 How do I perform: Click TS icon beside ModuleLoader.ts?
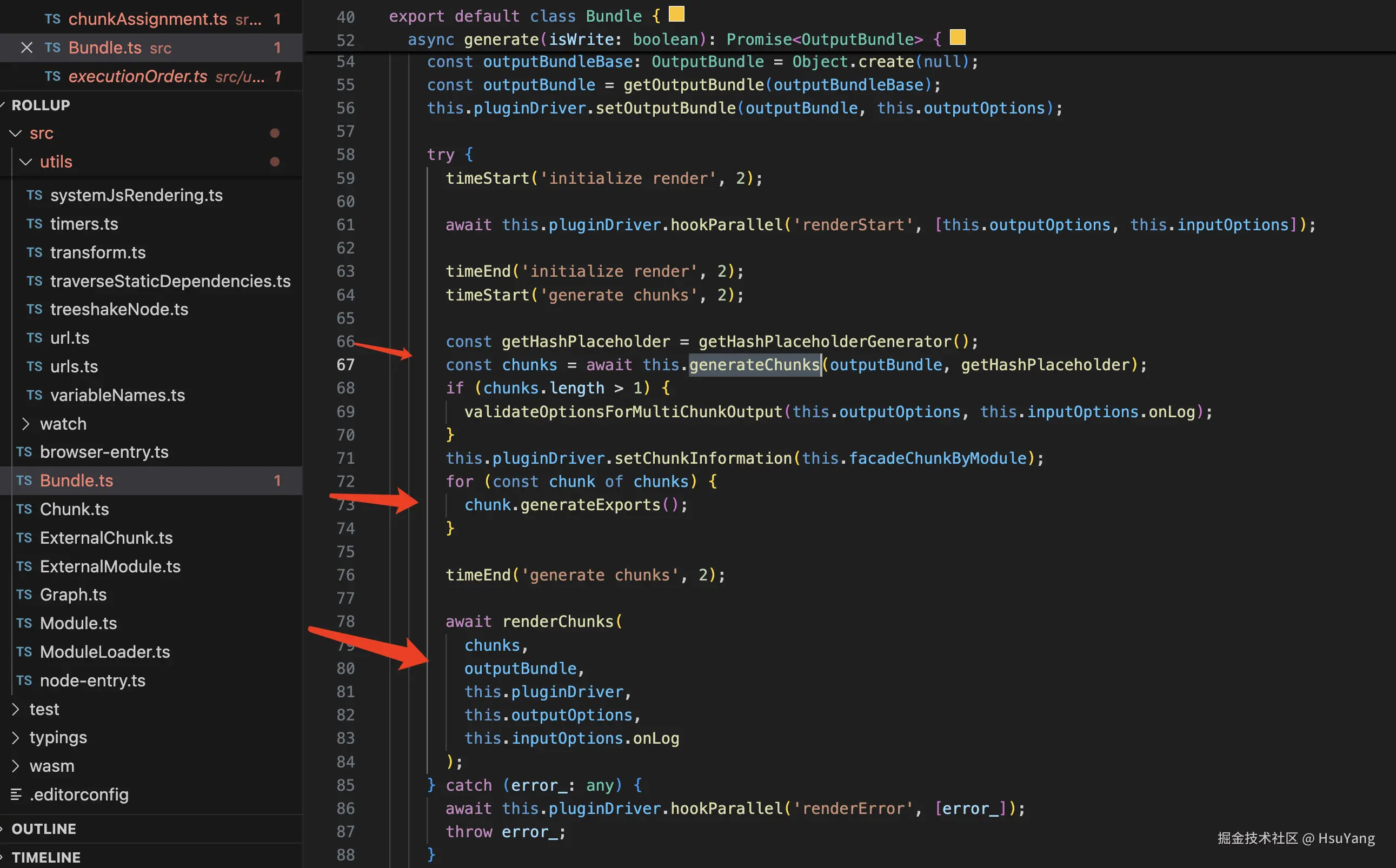pyautogui.click(x=24, y=652)
